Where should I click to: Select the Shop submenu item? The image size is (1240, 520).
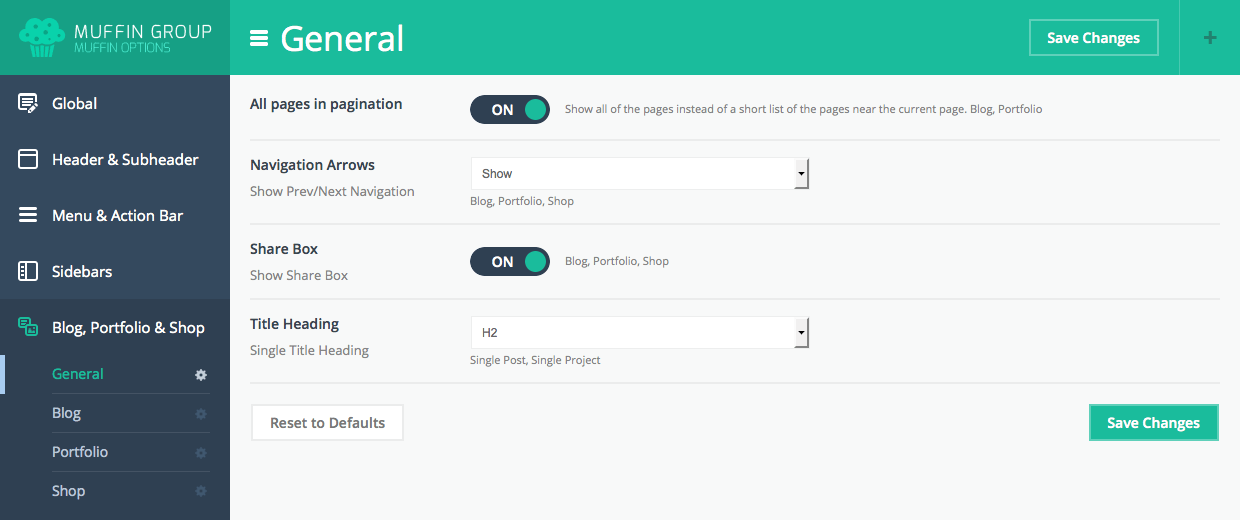coord(68,491)
